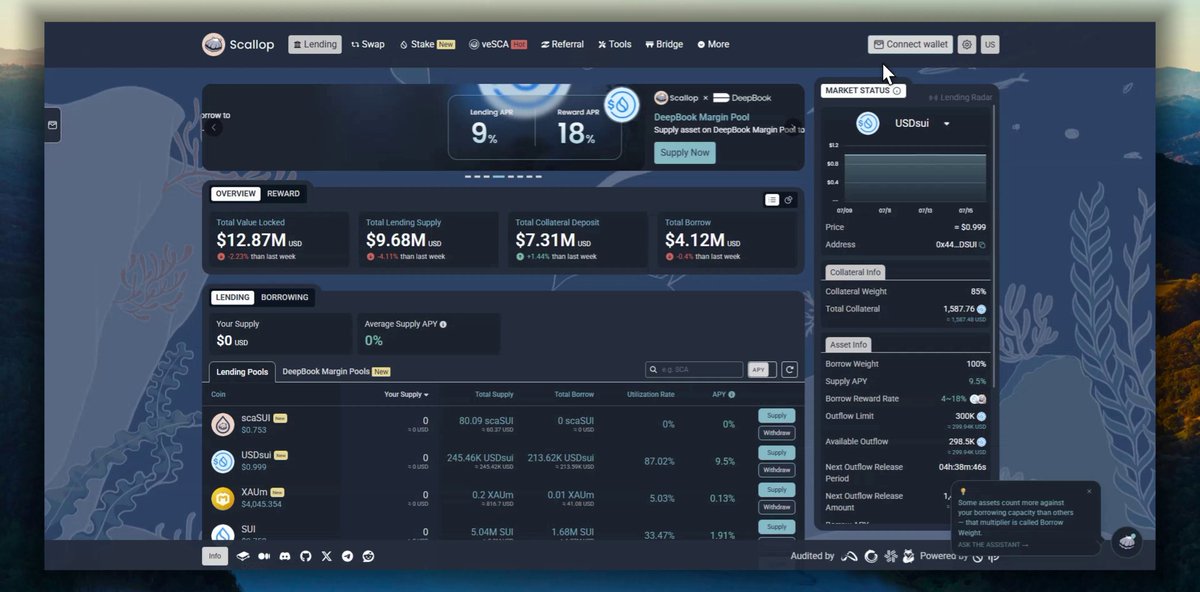Click Withdraw for the scaSUI pool
Image resolution: width=1200 pixels, height=592 pixels.
coord(777,433)
